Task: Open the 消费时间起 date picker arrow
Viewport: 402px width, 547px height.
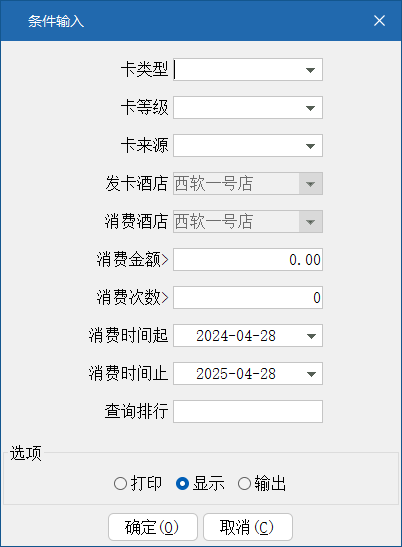Action: [311, 336]
